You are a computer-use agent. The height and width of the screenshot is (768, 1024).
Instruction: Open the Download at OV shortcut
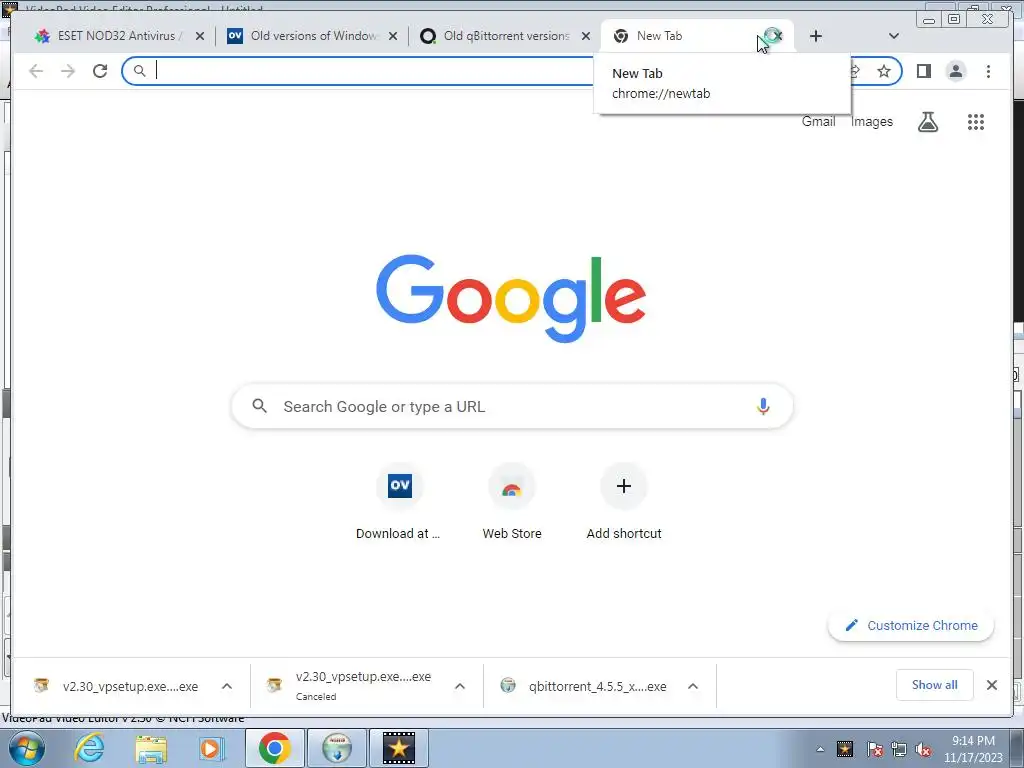399,502
